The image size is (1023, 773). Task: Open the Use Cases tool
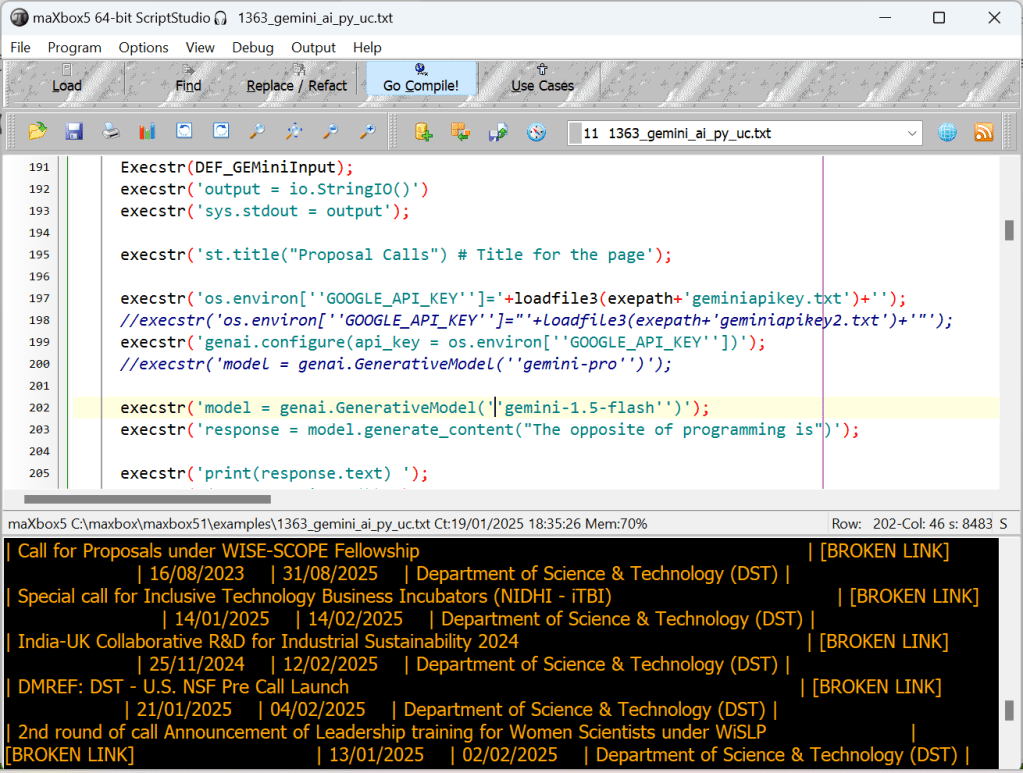[542, 79]
